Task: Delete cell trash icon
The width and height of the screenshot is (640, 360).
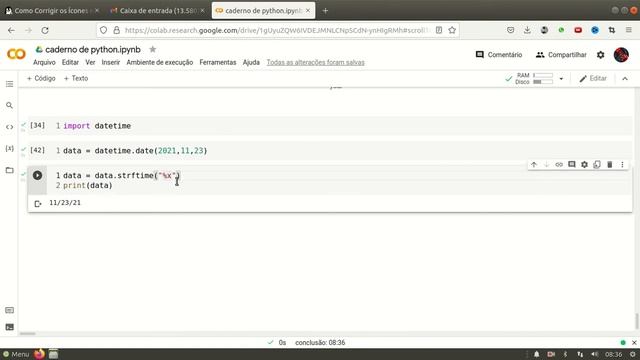Action: pyautogui.click(x=610, y=164)
